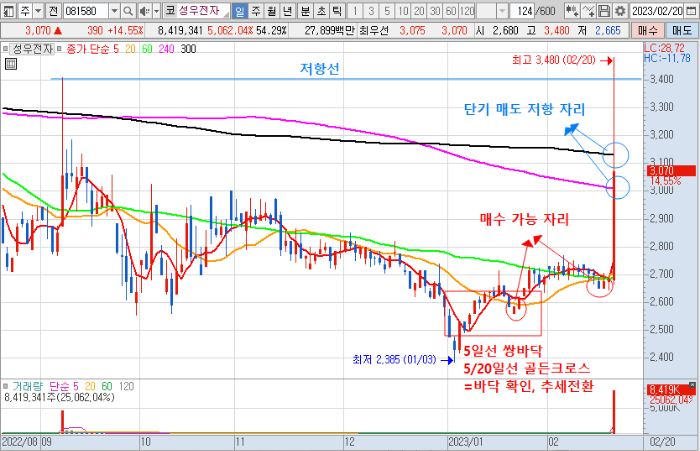The width and height of the screenshot is (700, 451).
Task: Click the add indicator line icon
Action: pyautogui.click(x=588, y=11)
